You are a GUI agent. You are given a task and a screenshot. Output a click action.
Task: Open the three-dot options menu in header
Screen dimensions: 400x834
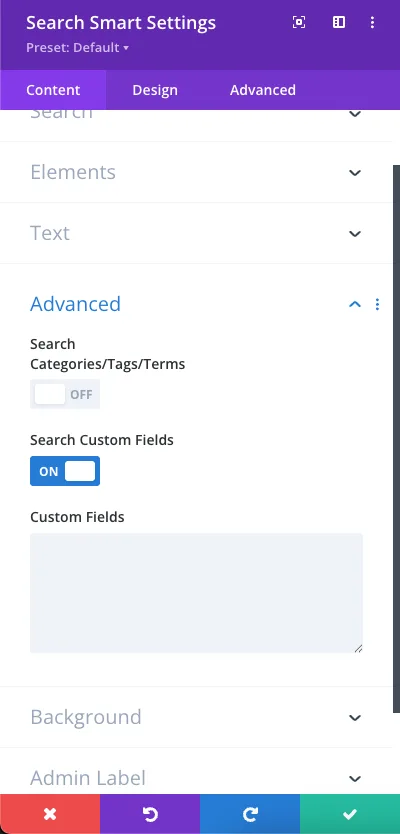click(372, 22)
